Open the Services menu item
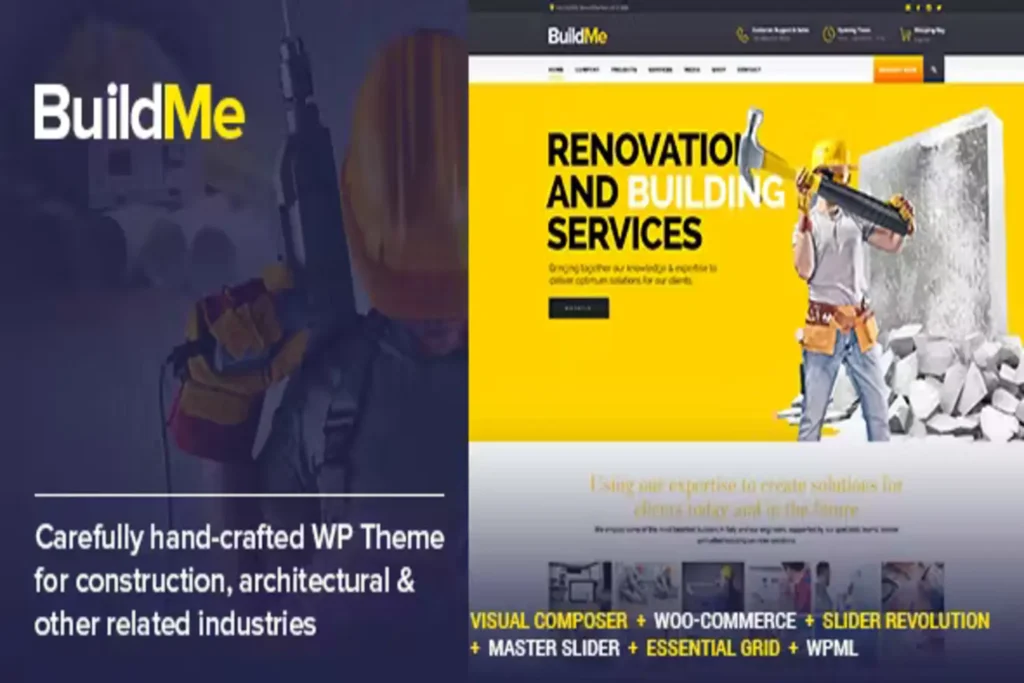Viewport: 1024px width, 683px height. (x=660, y=71)
